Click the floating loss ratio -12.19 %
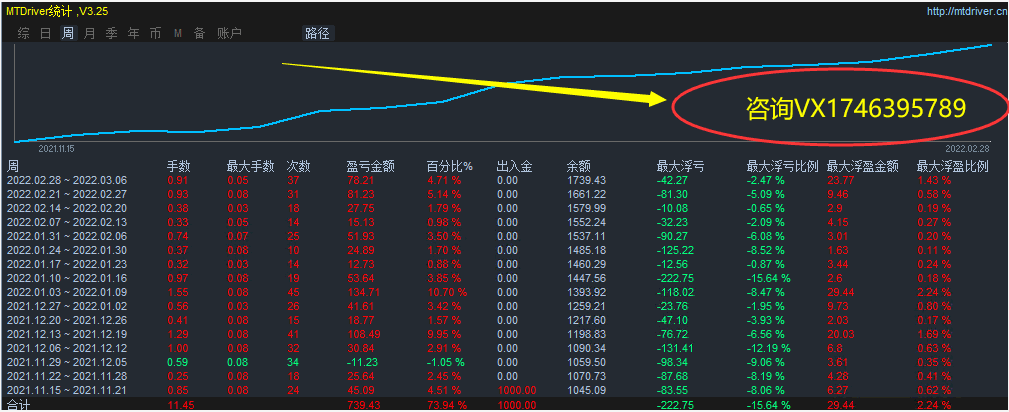Image resolution: width=1009 pixels, height=412 pixels. (x=769, y=348)
